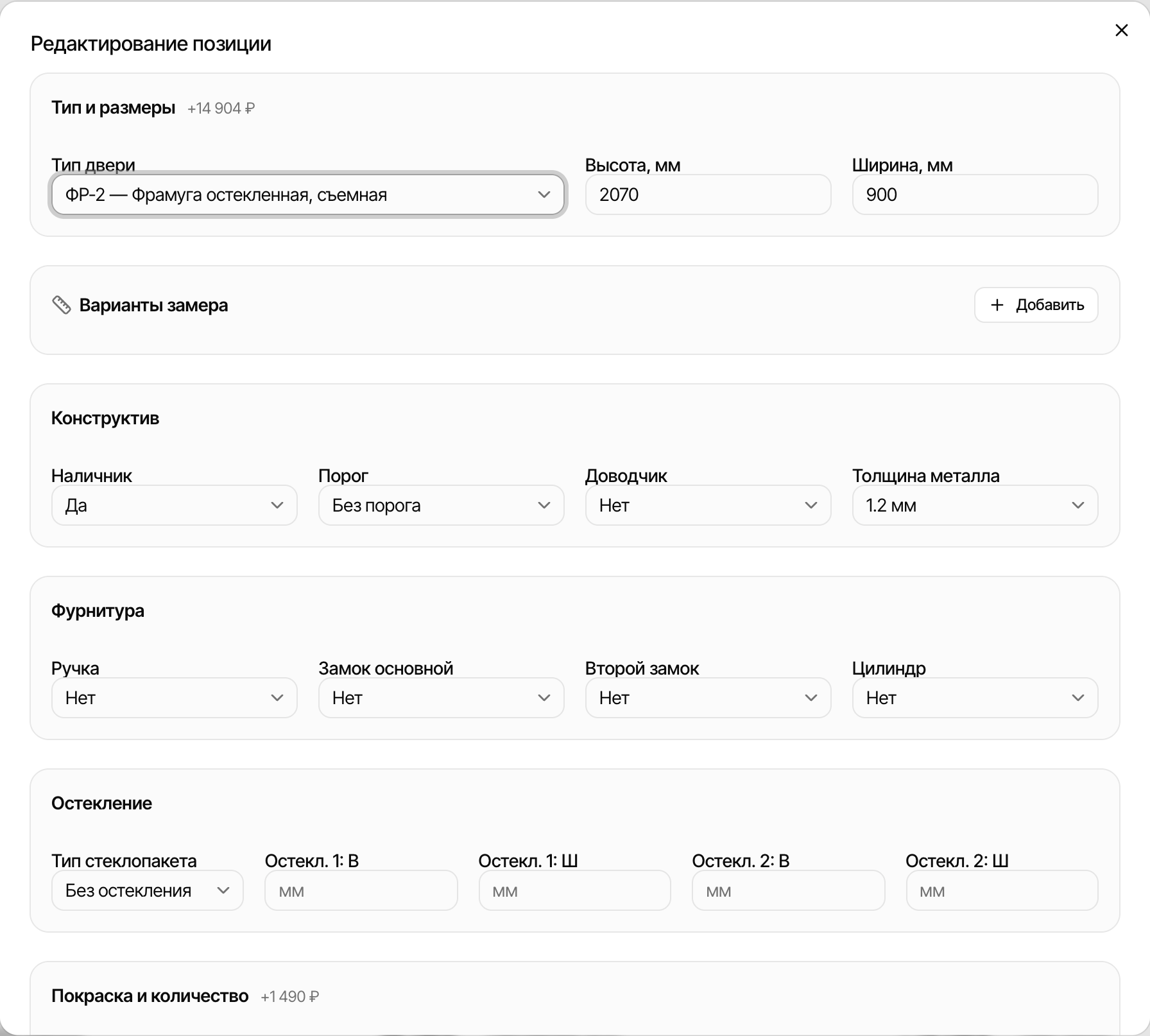Open the Ручка dropdown
This screenshot has width=1150, height=1036.
pyautogui.click(x=175, y=698)
